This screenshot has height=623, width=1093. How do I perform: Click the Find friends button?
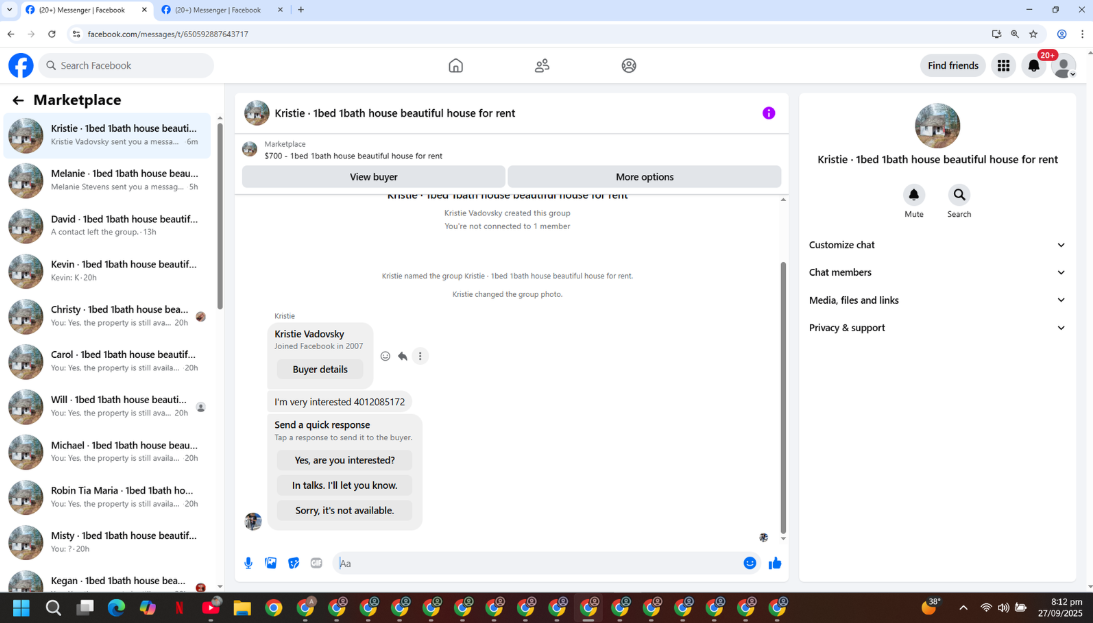(x=953, y=66)
